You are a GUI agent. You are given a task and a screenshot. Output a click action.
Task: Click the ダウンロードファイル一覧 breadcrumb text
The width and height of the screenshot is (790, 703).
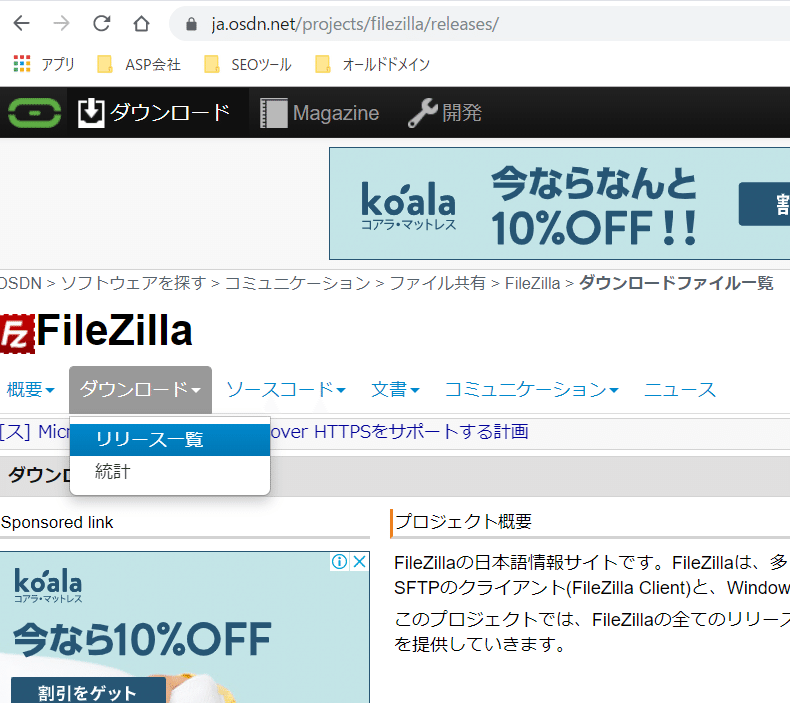pyautogui.click(x=676, y=283)
